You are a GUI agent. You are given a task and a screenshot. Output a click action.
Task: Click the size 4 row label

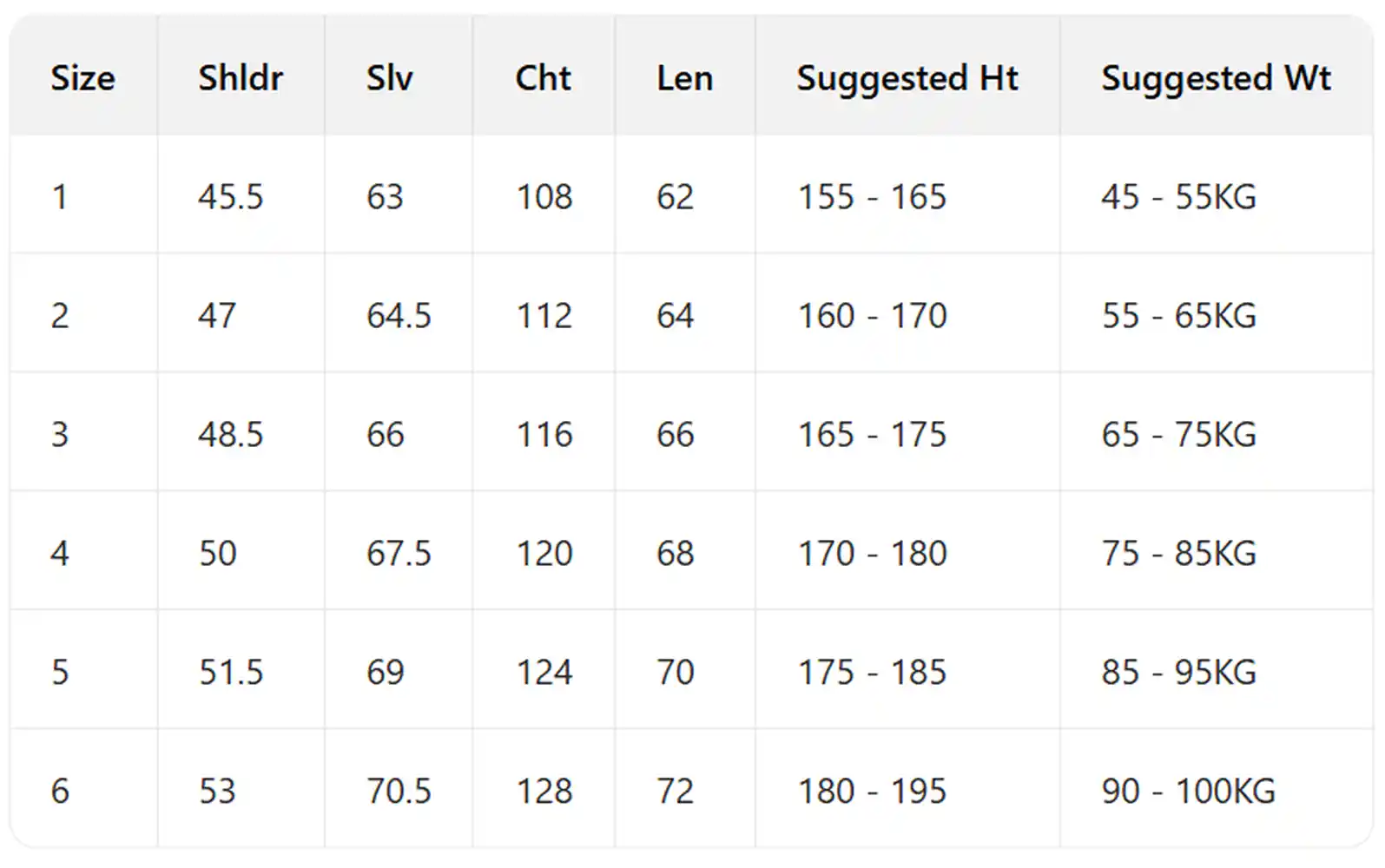[x=59, y=554]
